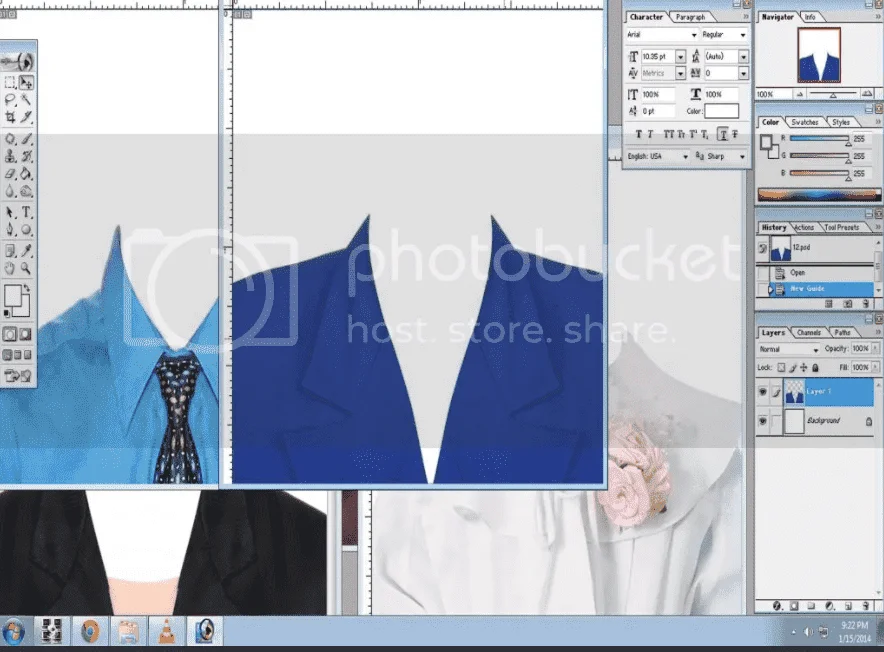Hide Layer 1 using its eye icon
The height and width of the screenshot is (652, 884).
762,392
